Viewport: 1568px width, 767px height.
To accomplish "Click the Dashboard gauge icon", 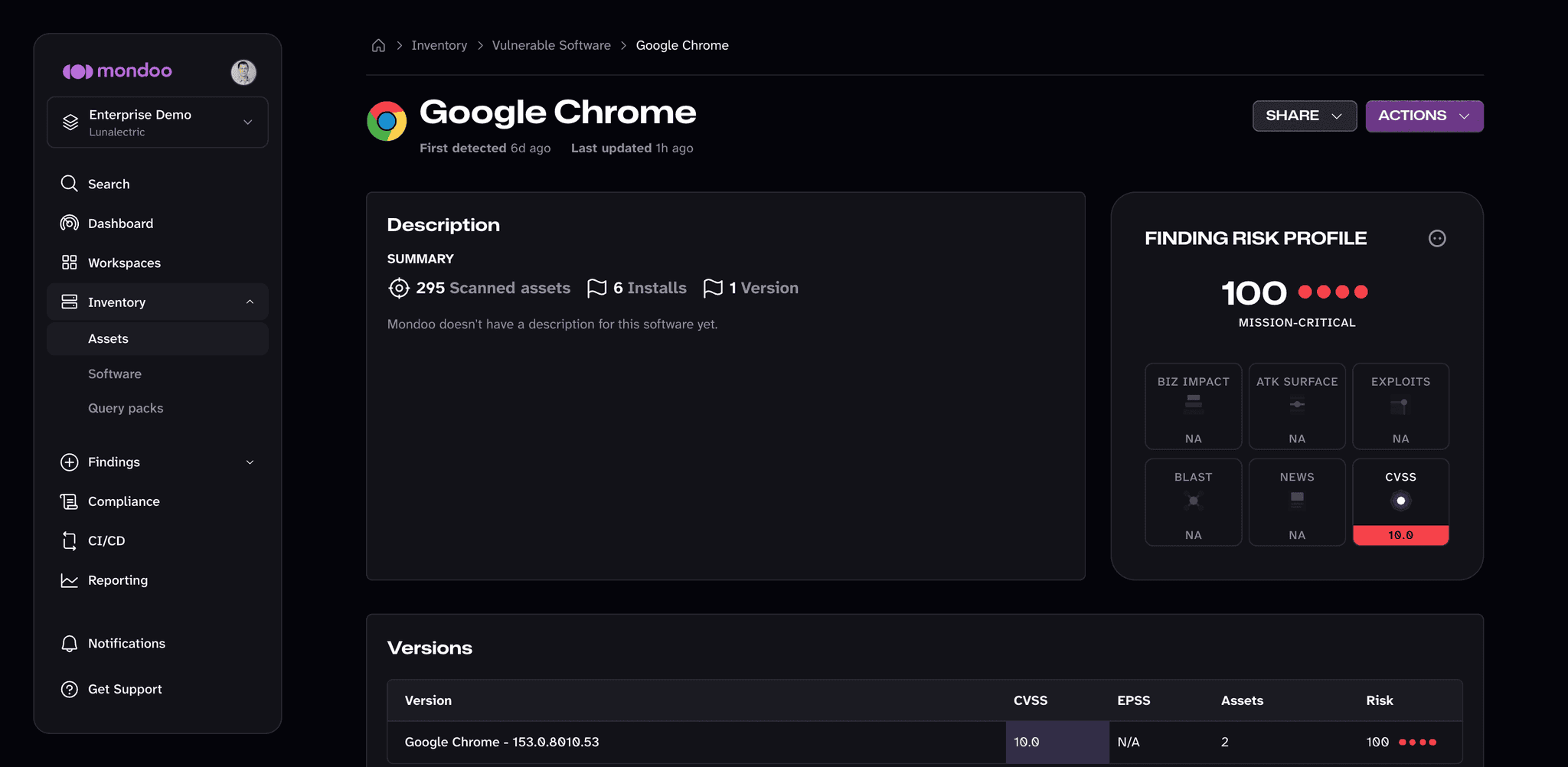I will point(69,224).
